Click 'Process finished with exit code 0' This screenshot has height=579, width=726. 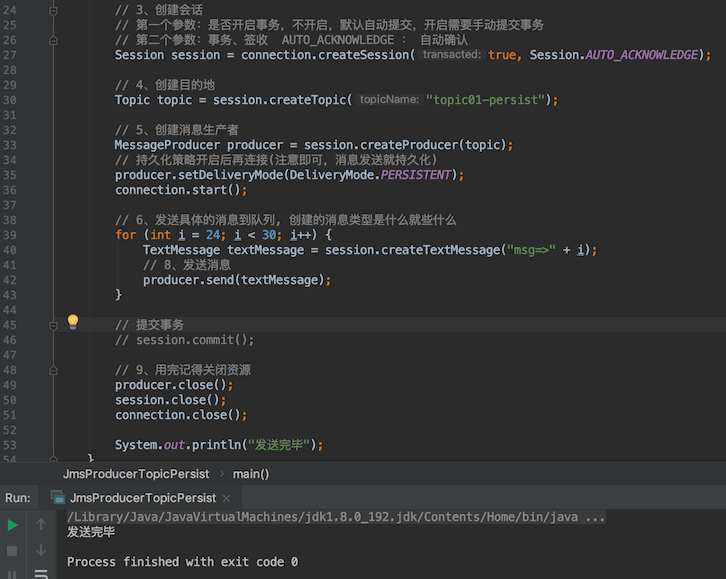coord(182,562)
